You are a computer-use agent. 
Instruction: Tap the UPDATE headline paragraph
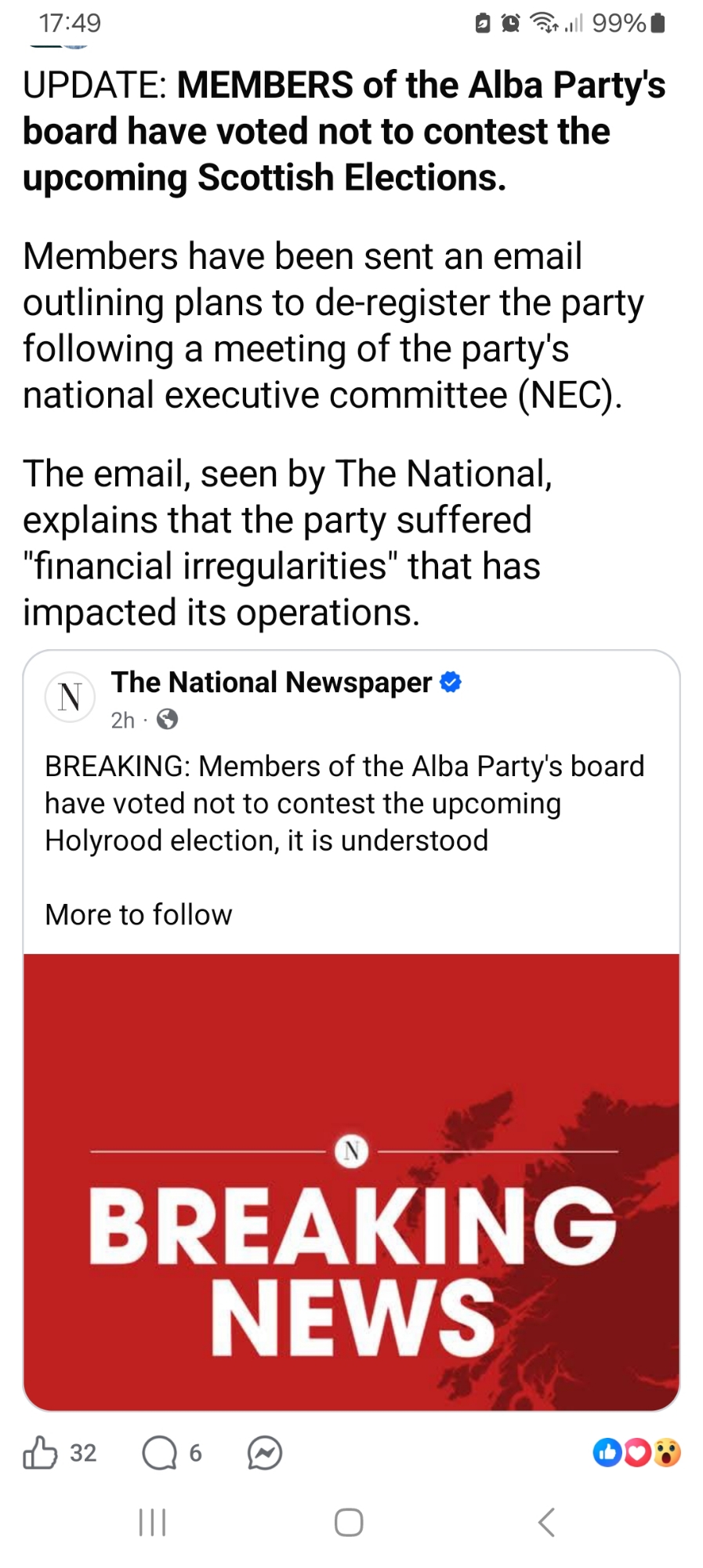[344, 131]
